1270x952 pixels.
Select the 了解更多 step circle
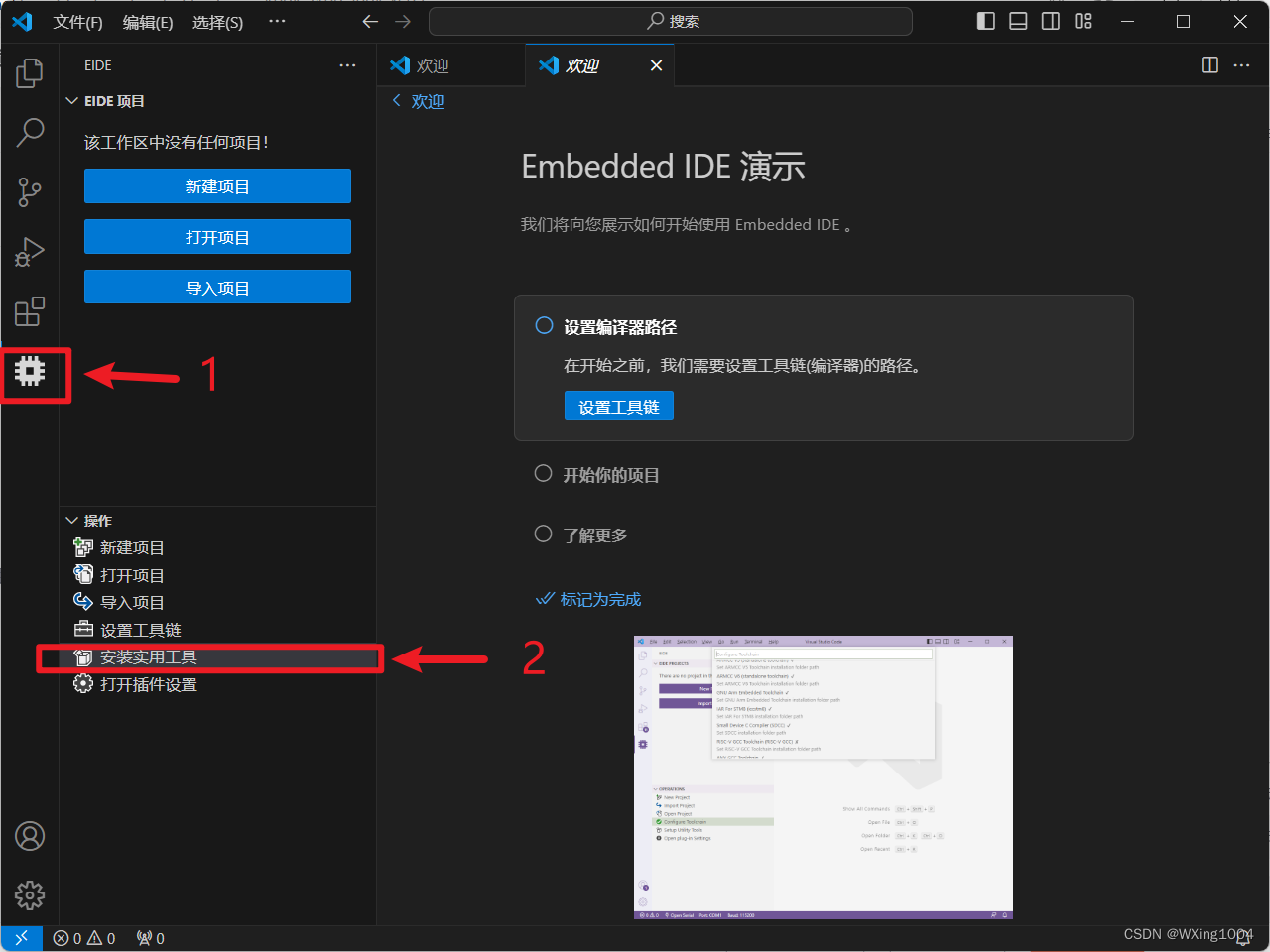pyautogui.click(x=543, y=534)
